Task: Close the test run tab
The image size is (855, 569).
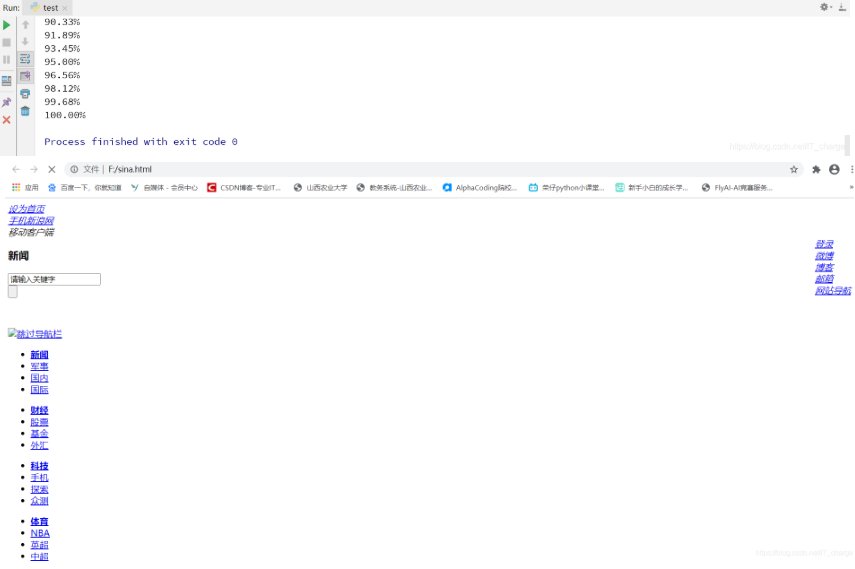Action: [x=65, y=8]
